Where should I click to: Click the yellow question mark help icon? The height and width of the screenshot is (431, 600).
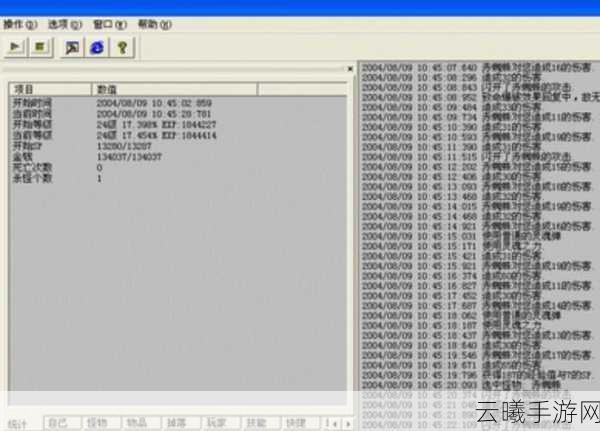(x=122, y=48)
